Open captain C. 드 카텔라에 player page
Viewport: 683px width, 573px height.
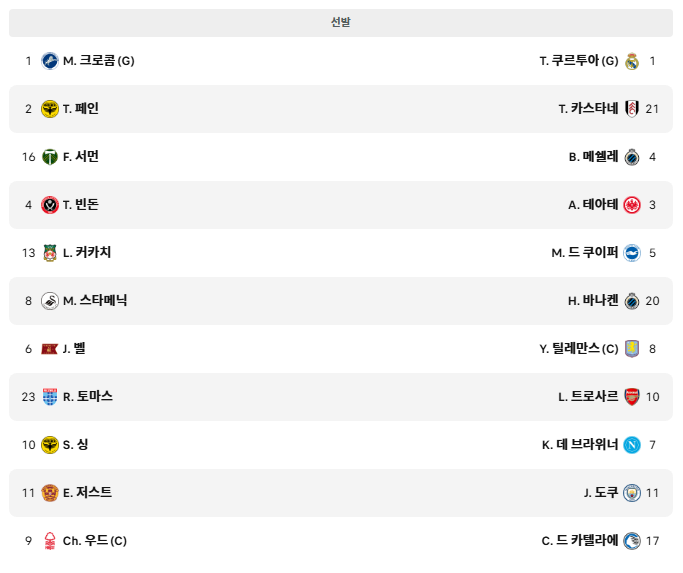tap(580, 540)
